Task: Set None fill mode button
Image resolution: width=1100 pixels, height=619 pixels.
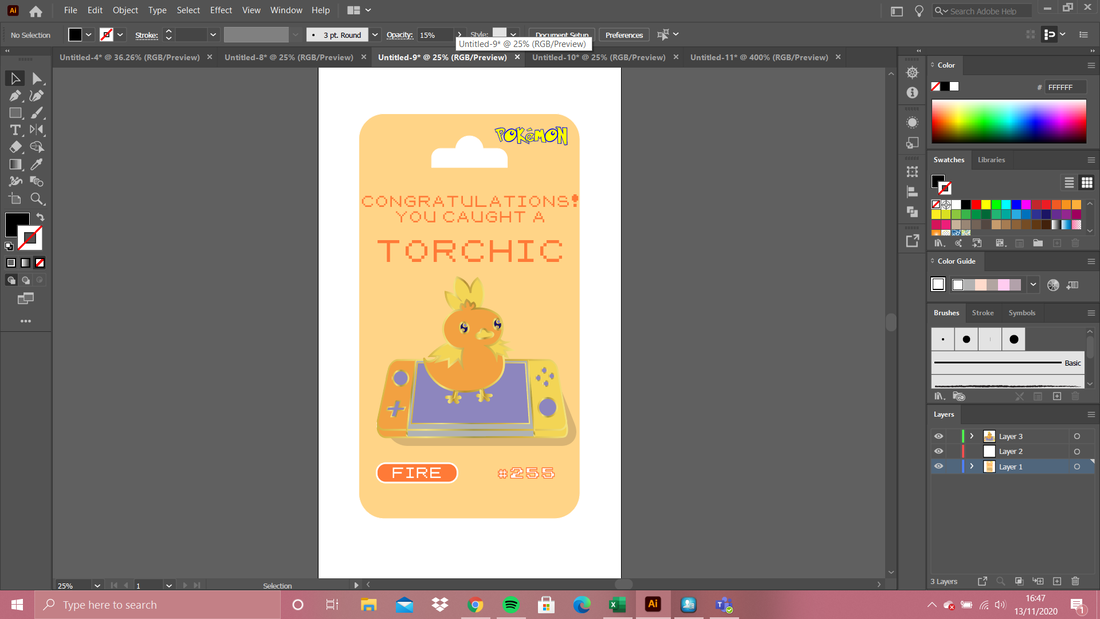Action: [x=40, y=263]
